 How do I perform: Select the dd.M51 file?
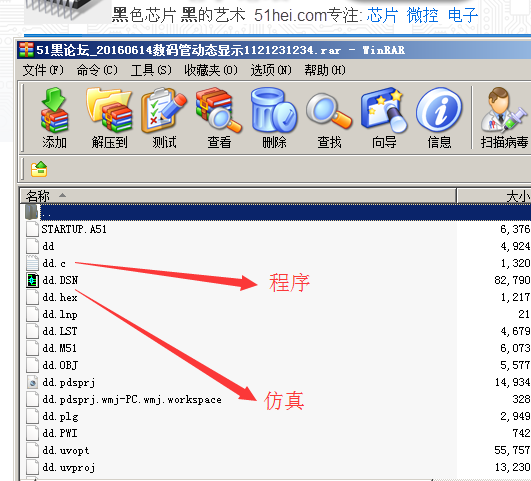(x=60, y=348)
